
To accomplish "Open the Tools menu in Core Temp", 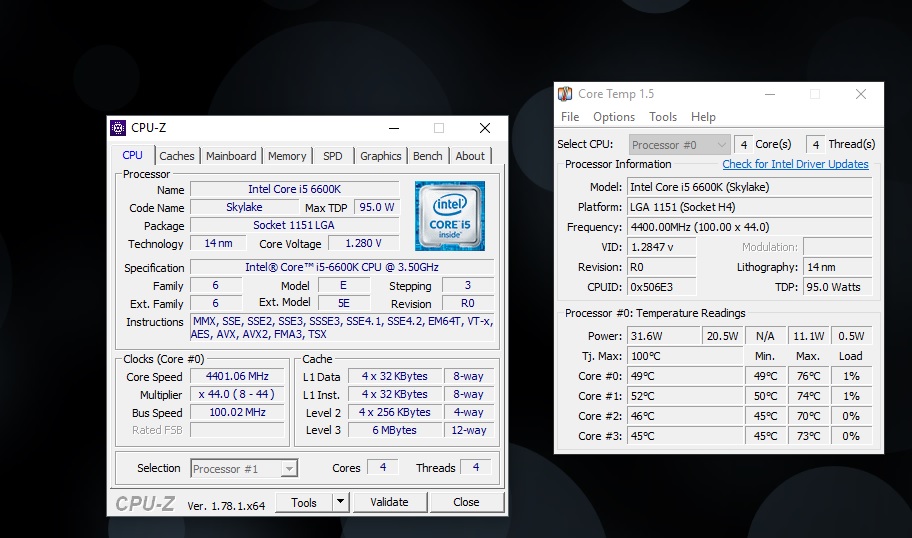I will [x=663, y=117].
